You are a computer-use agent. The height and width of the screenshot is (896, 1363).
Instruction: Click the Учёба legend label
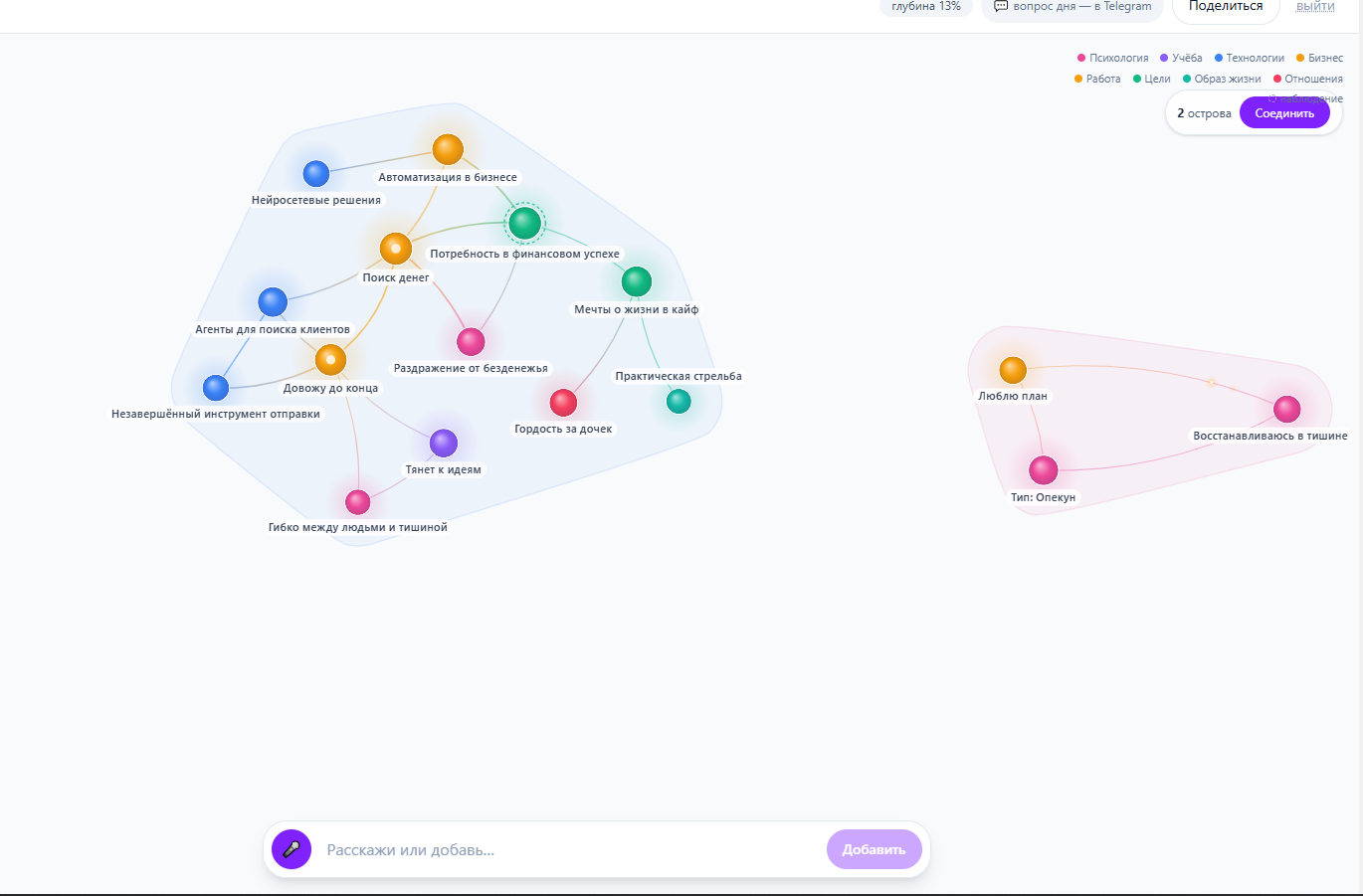[1187, 58]
